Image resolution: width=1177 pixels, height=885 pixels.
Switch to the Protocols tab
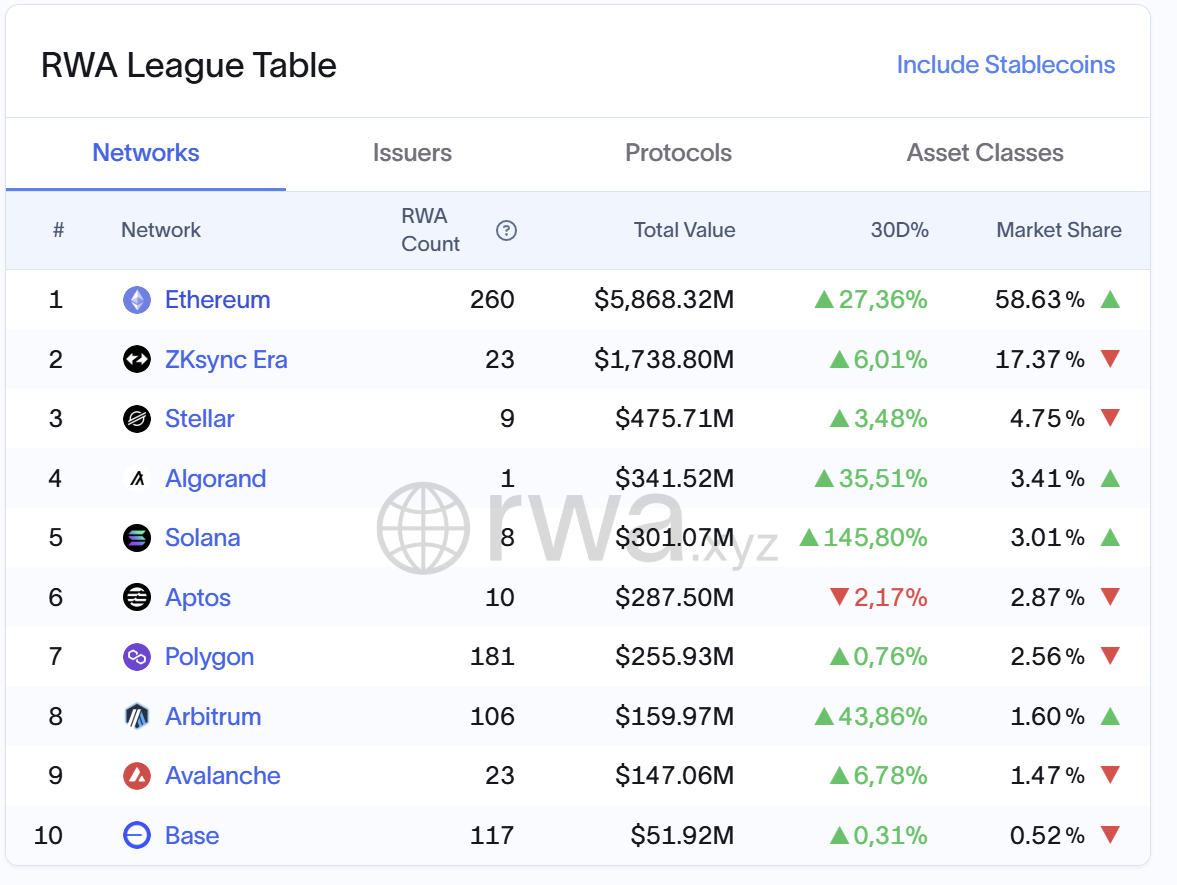[678, 153]
